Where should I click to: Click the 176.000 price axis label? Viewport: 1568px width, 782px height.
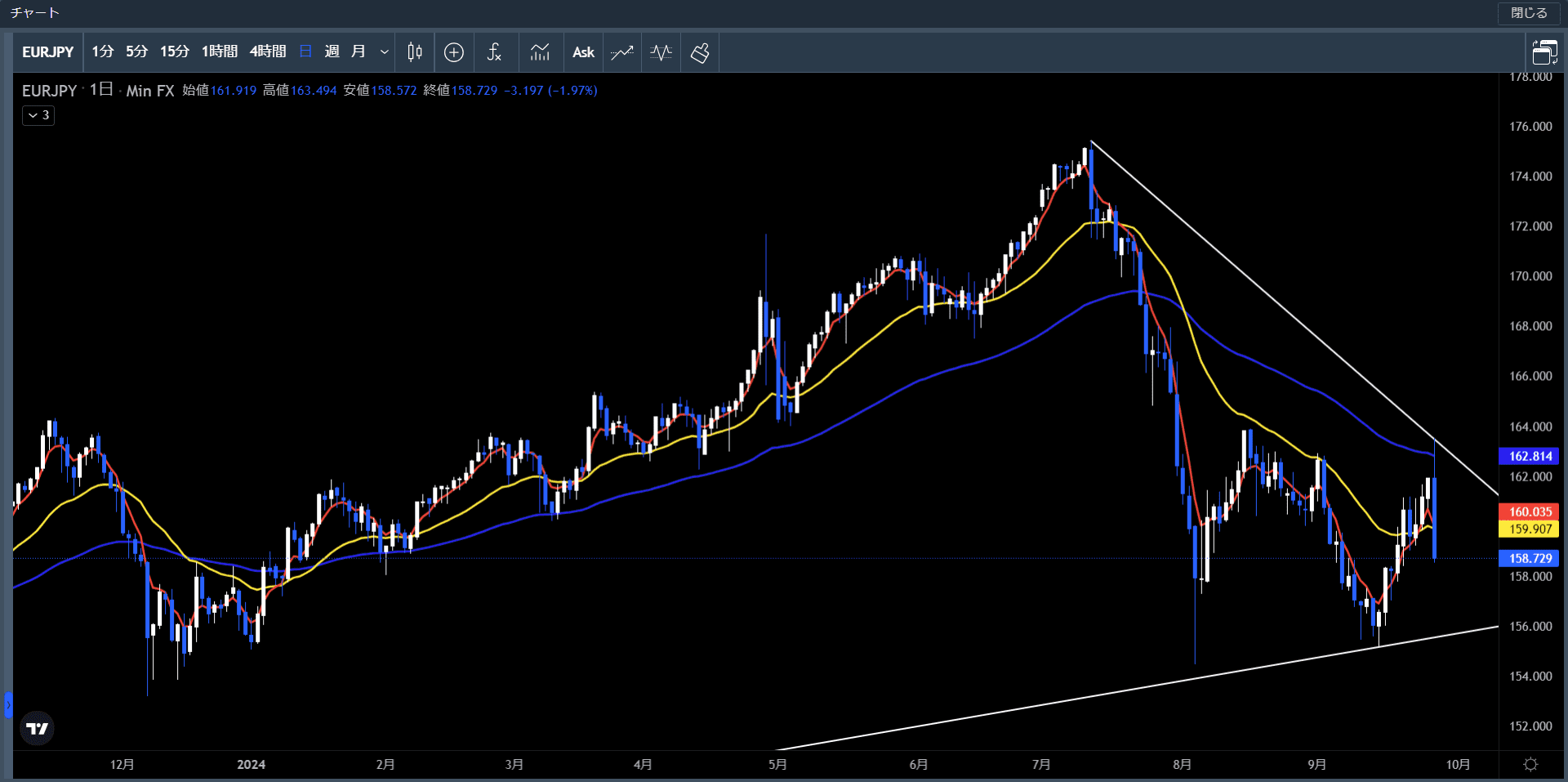pyautogui.click(x=1530, y=126)
